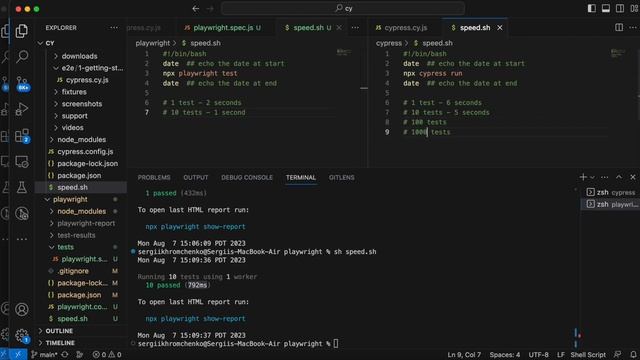The image size is (640, 360).
Task: Expand the downloads folder
Action: [x=81, y=56]
